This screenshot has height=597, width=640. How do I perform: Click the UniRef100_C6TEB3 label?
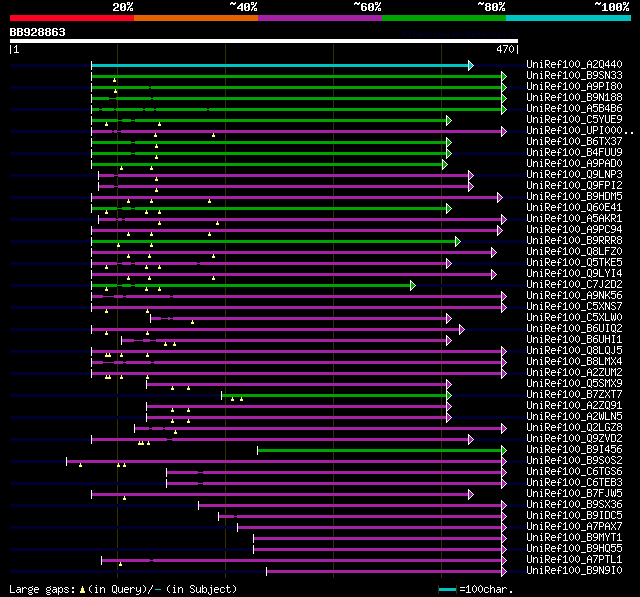pos(574,483)
